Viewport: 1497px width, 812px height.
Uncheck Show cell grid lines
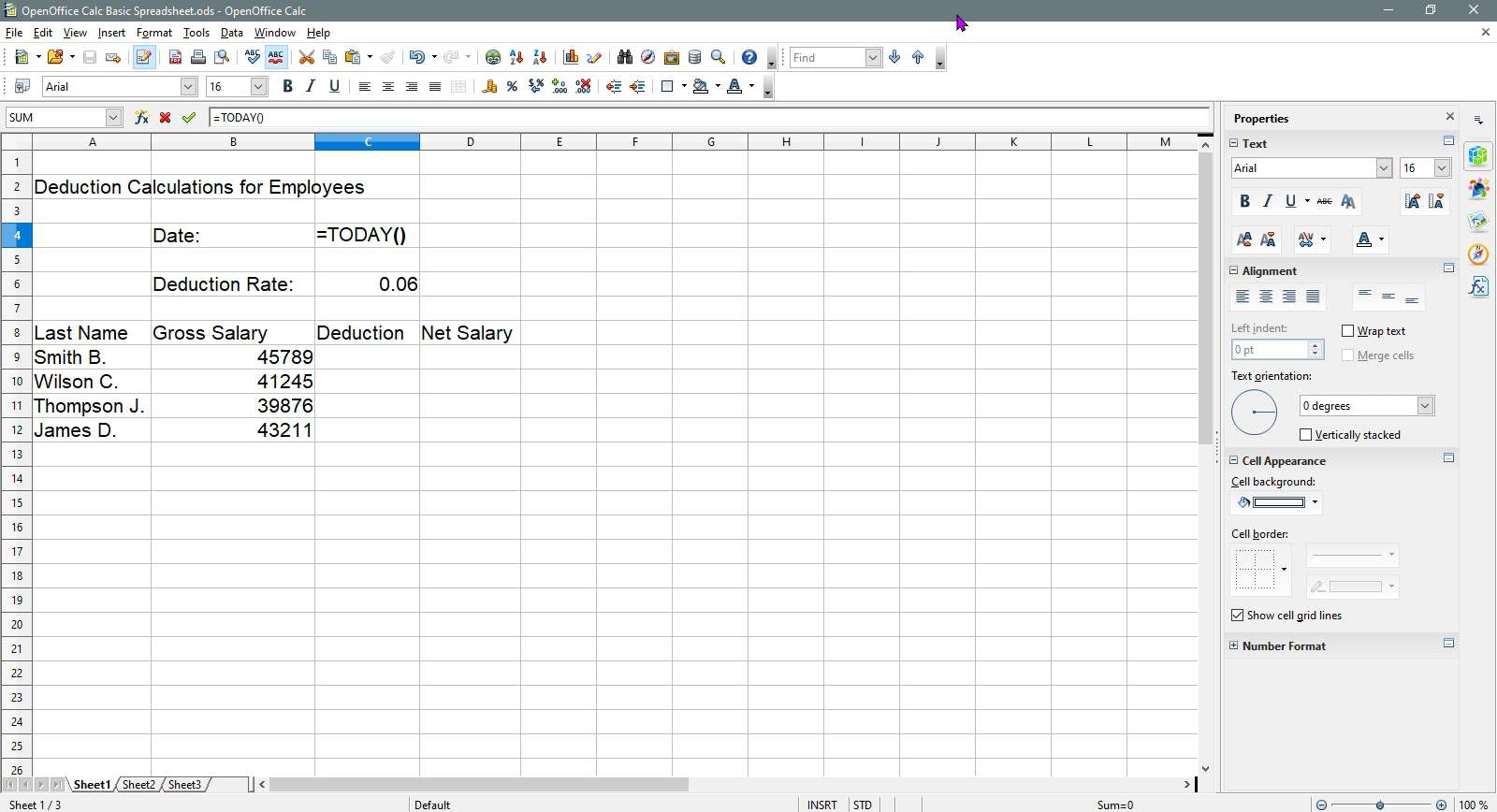click(1237, 616)
